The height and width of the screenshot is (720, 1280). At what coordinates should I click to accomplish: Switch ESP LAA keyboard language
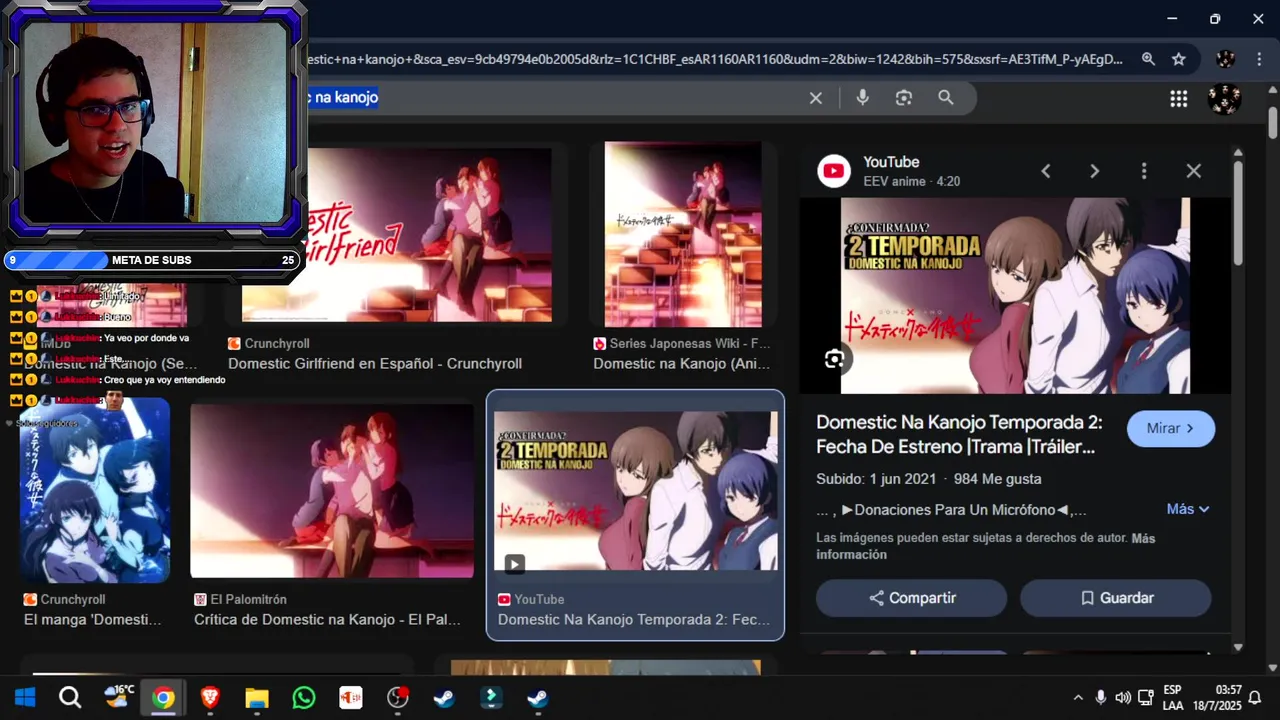tap(1173, 698)
